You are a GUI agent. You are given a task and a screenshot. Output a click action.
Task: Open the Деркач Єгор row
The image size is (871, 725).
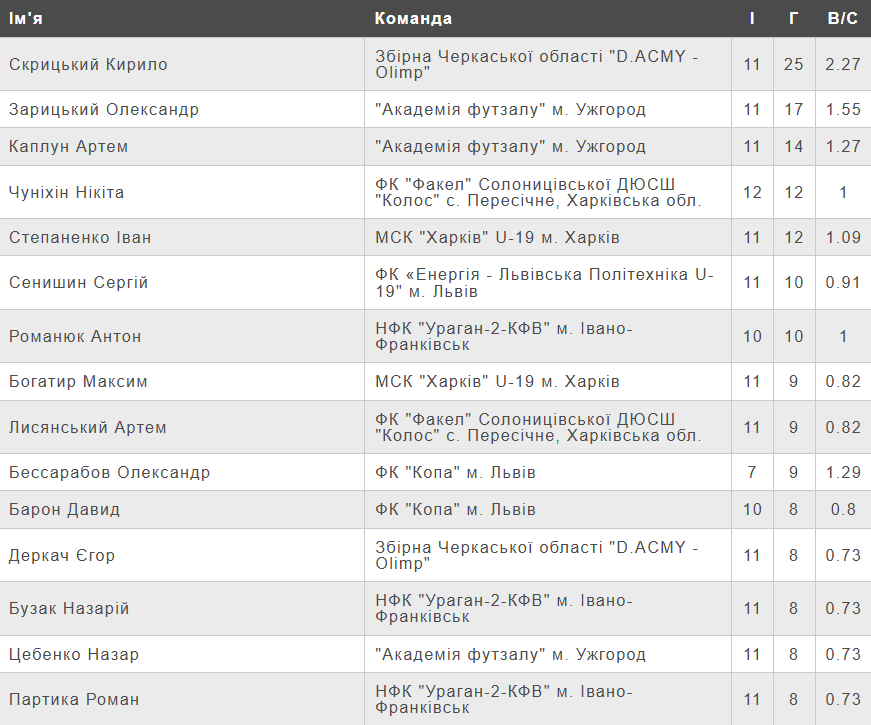(x=62, y=555)
